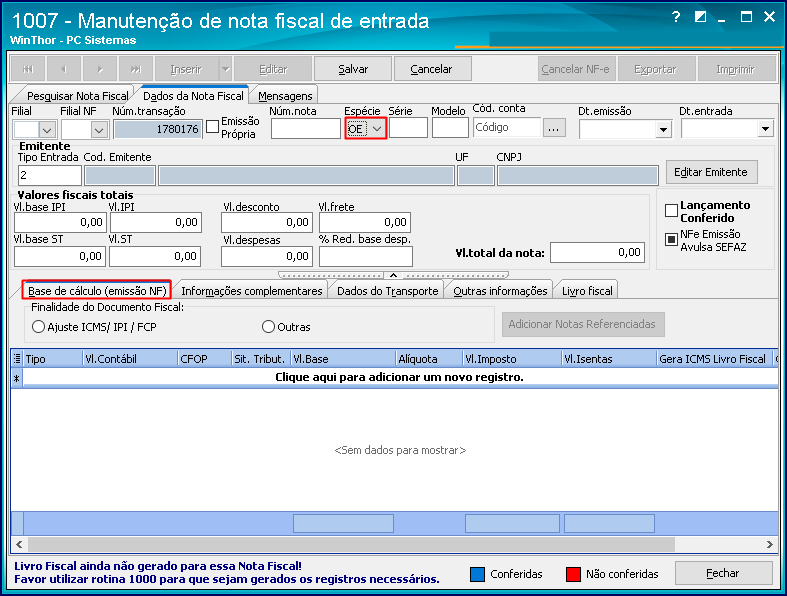787x596 pixels.
Task: Click the Cód. conta Código field
Action: pos(506,128)
